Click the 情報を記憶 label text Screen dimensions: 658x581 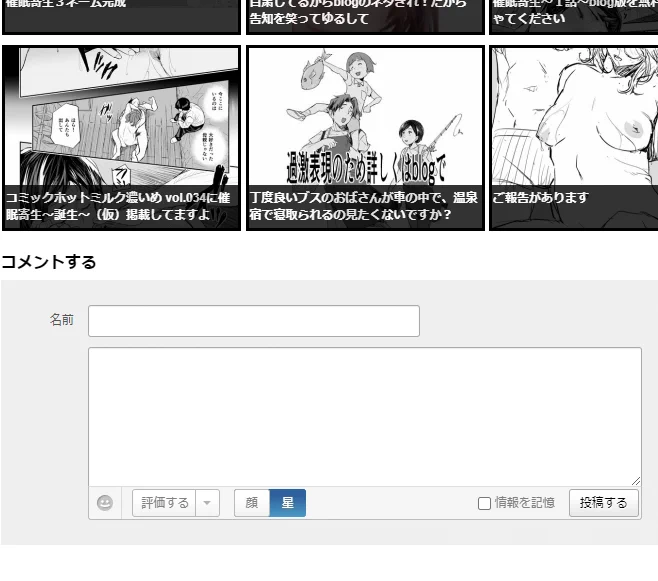[525, 503]
